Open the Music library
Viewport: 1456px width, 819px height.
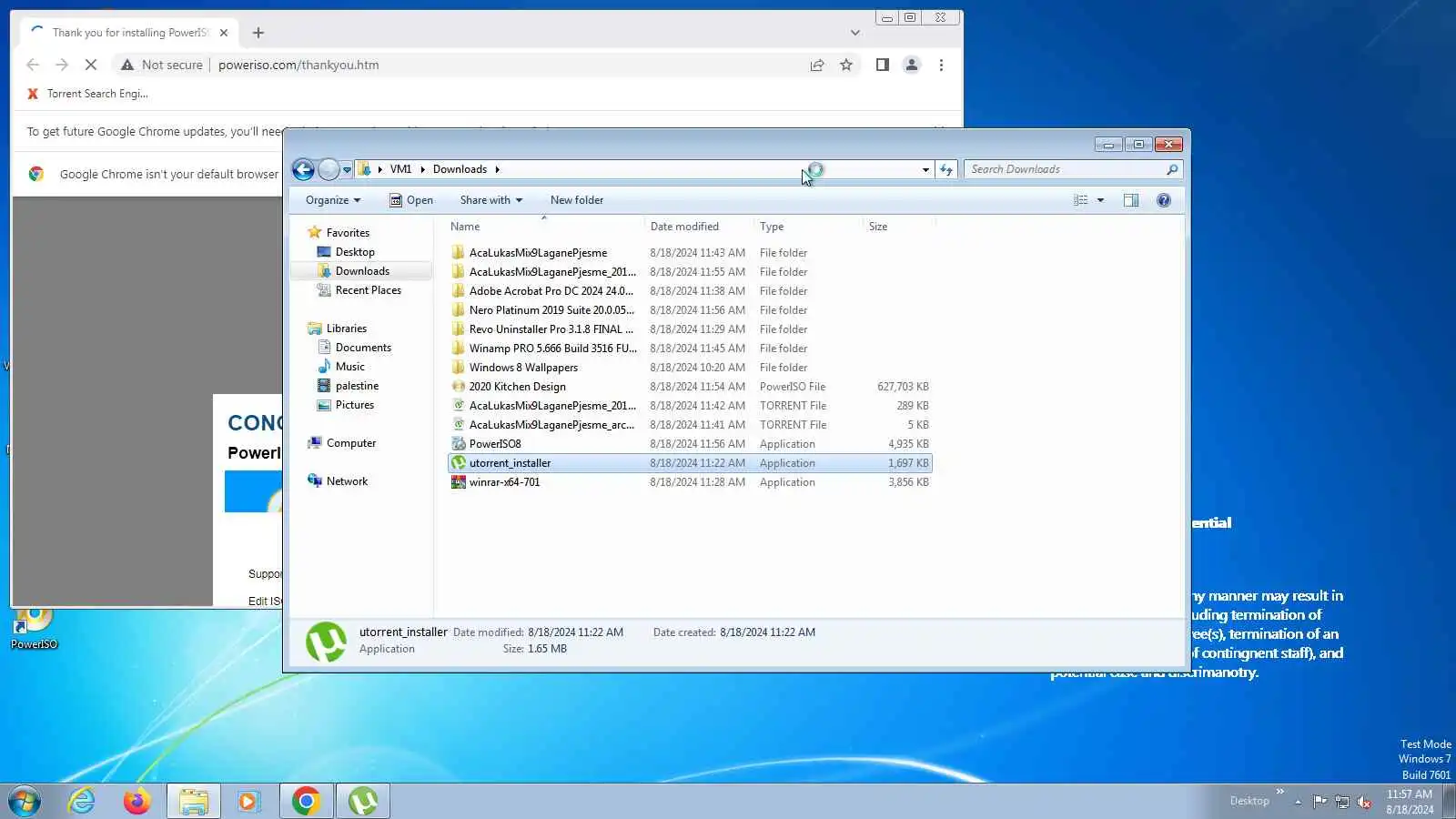pos(350,367)
